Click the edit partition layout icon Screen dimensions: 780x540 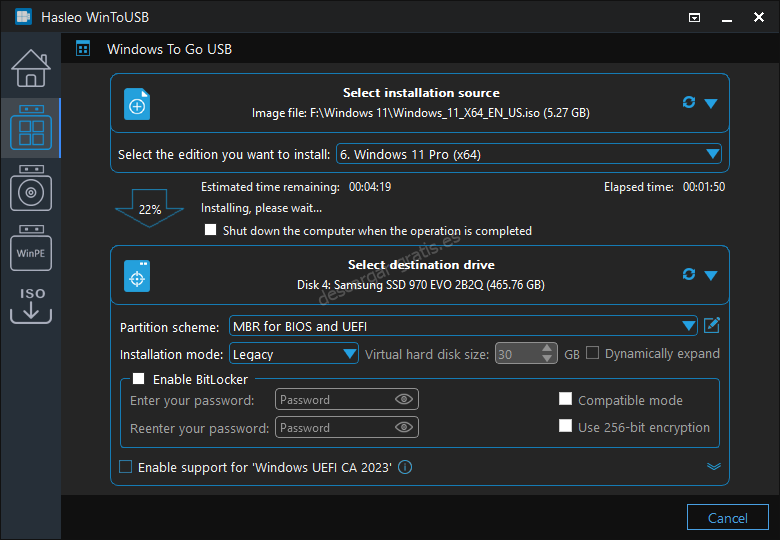point(712,326)
